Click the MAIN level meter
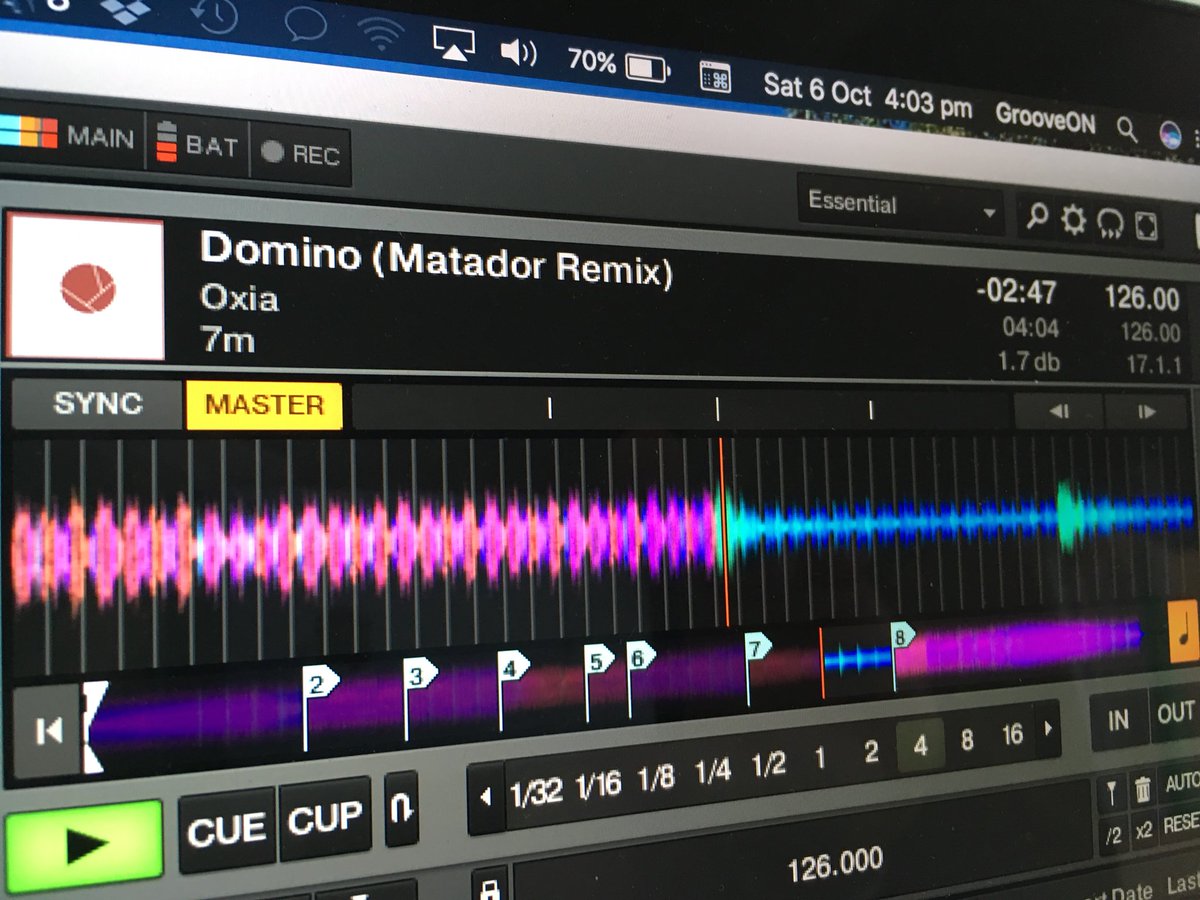 click(x=68, y=136)
